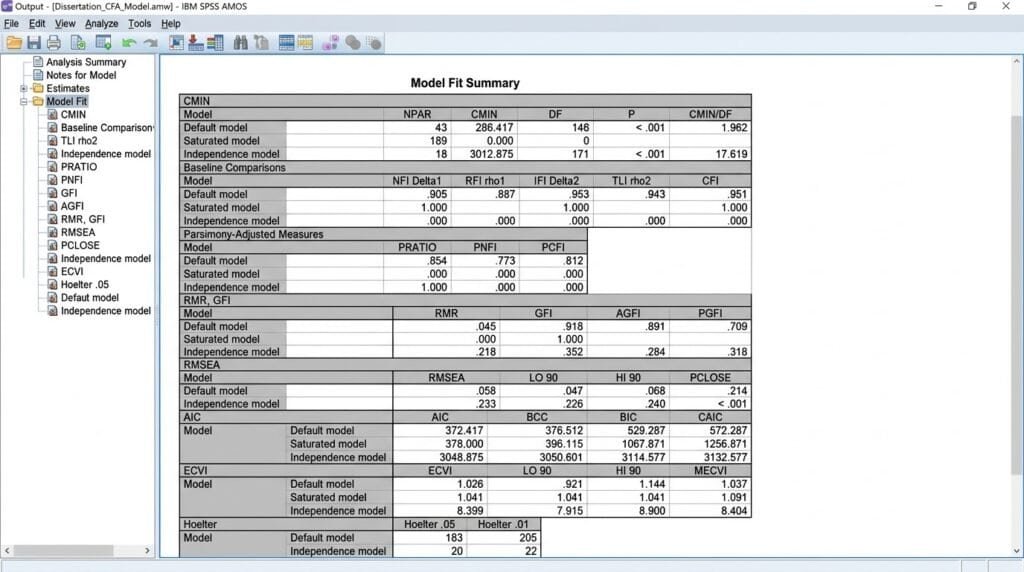Open the Print Preview toolbar icon
The image size is (1024, 572).
(78, 43)
